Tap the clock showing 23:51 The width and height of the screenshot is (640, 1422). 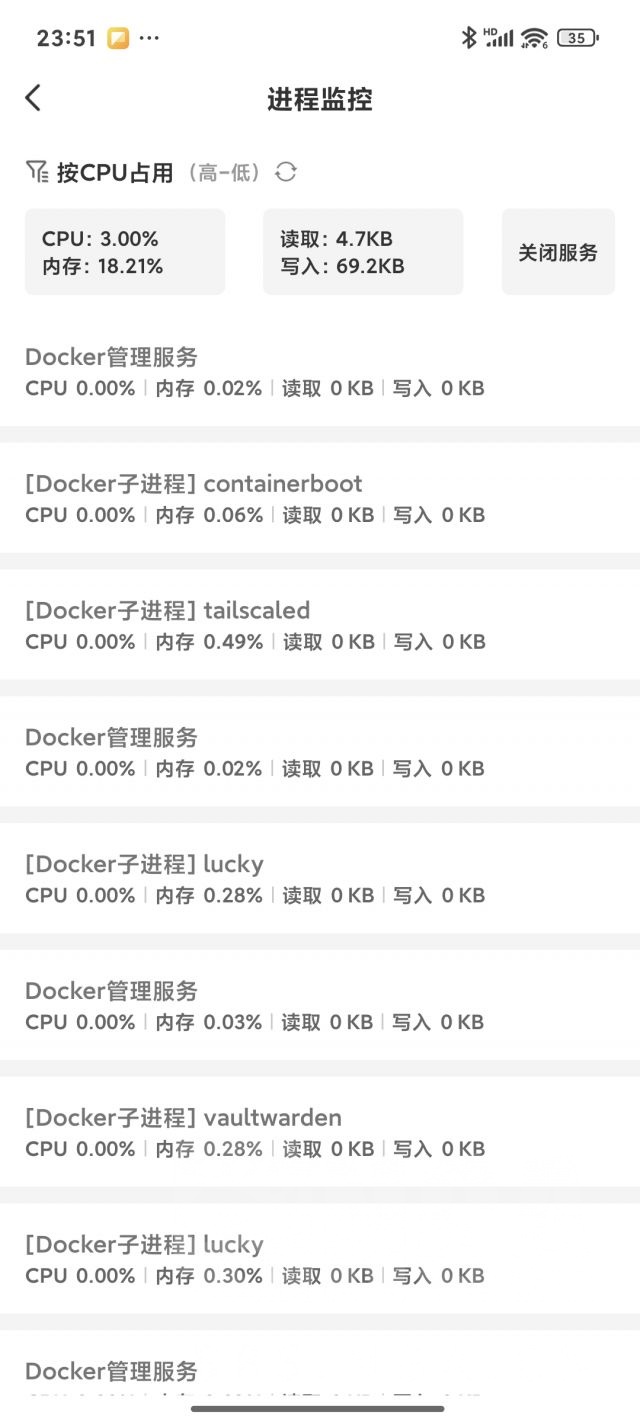(63, 37)
